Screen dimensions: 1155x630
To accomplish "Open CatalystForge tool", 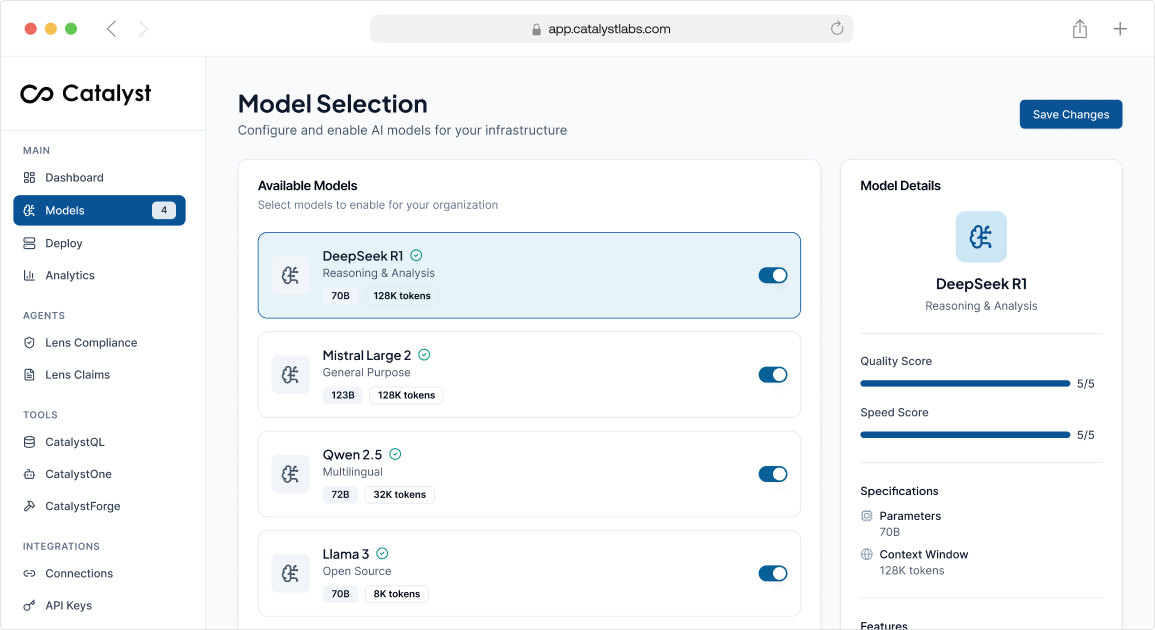I will coord(99,506).
